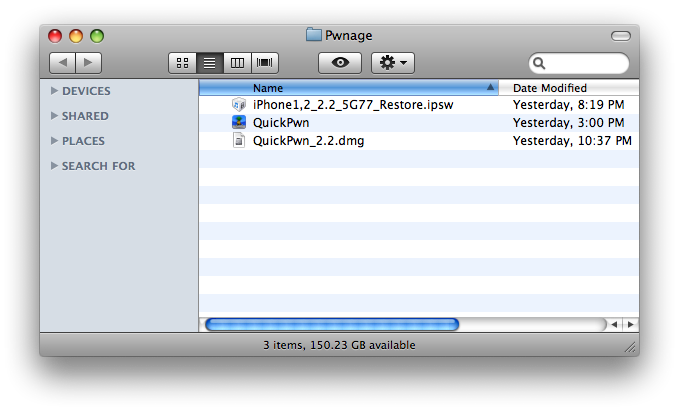The image size is (679, 411).
Task: Select the iPhone1,2_2.2_5G77_Restore.ipsw file icon
Action: tap(239, 104)
